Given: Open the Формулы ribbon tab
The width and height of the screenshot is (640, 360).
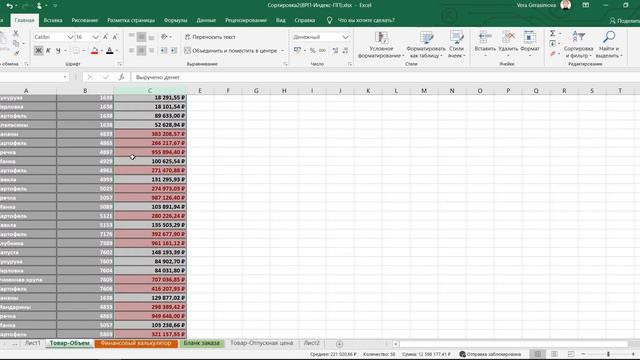Looking at the screenshot, I should (176, 20).
